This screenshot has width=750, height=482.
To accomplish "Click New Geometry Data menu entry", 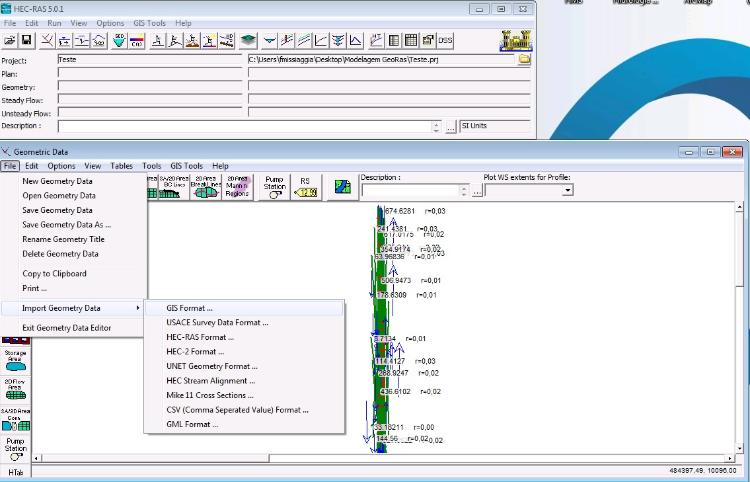I will click(73, 181).
